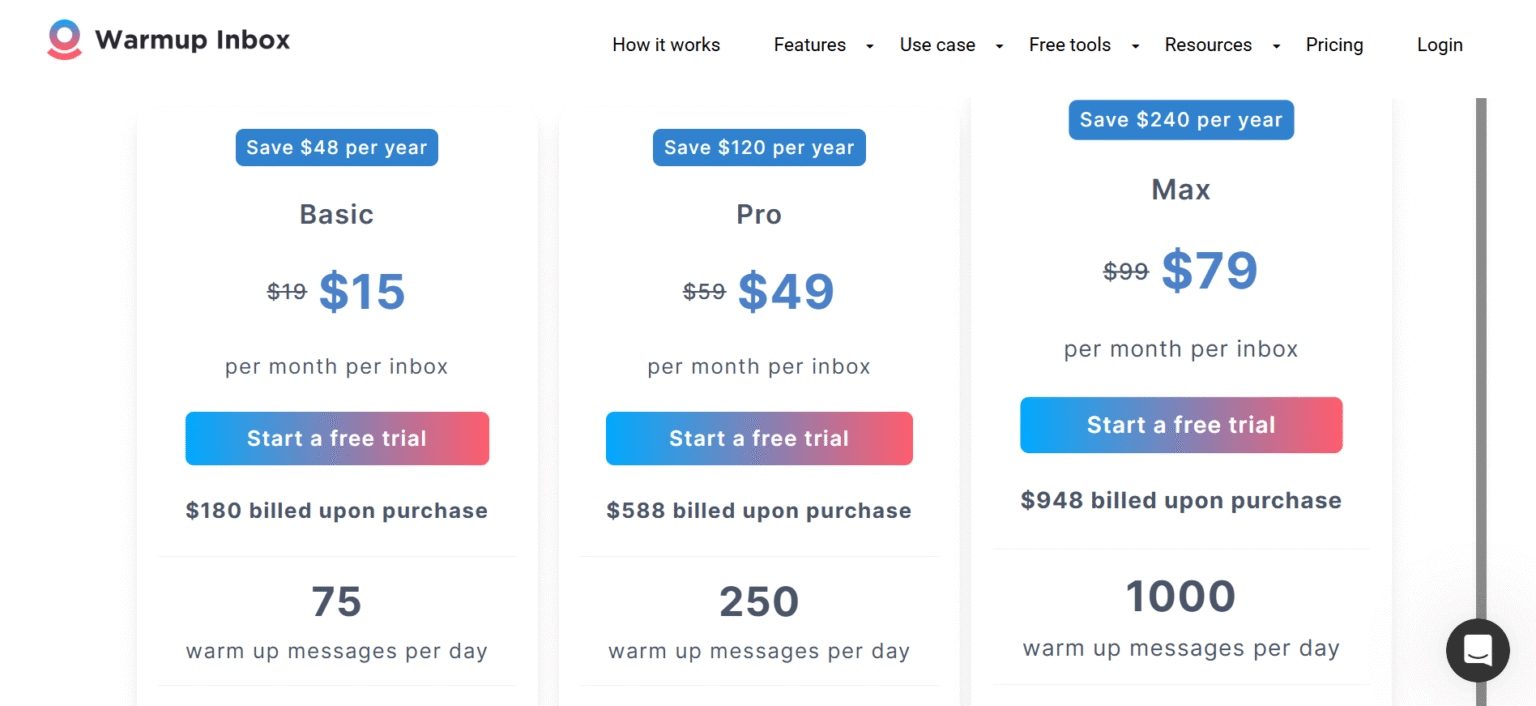1536x706 pixels.
Task: Click the Save $48 per year badge
Action: pyautogui.click(x=337, y=147)
